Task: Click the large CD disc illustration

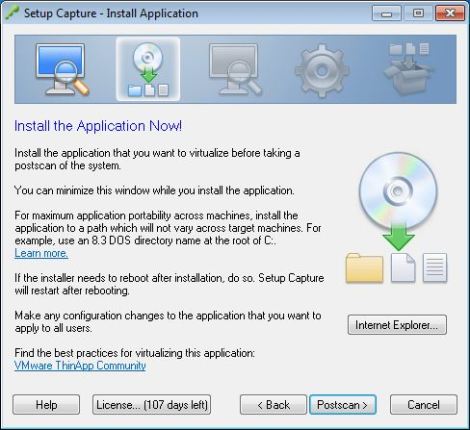Action: 398,192
